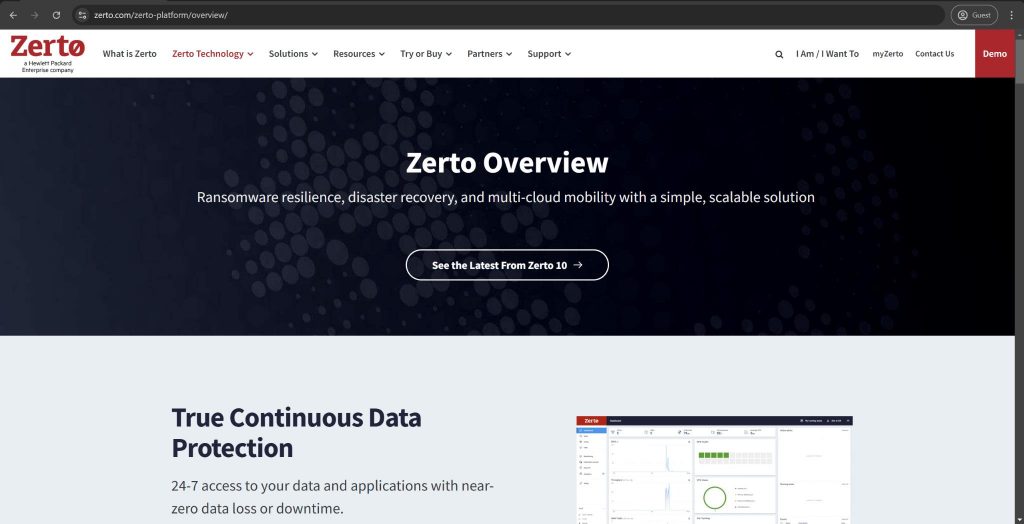Screen dimensions: 1024x524
Task: Click the Zerto dashboard screenshot thumbnail
Action: (714, 470)
